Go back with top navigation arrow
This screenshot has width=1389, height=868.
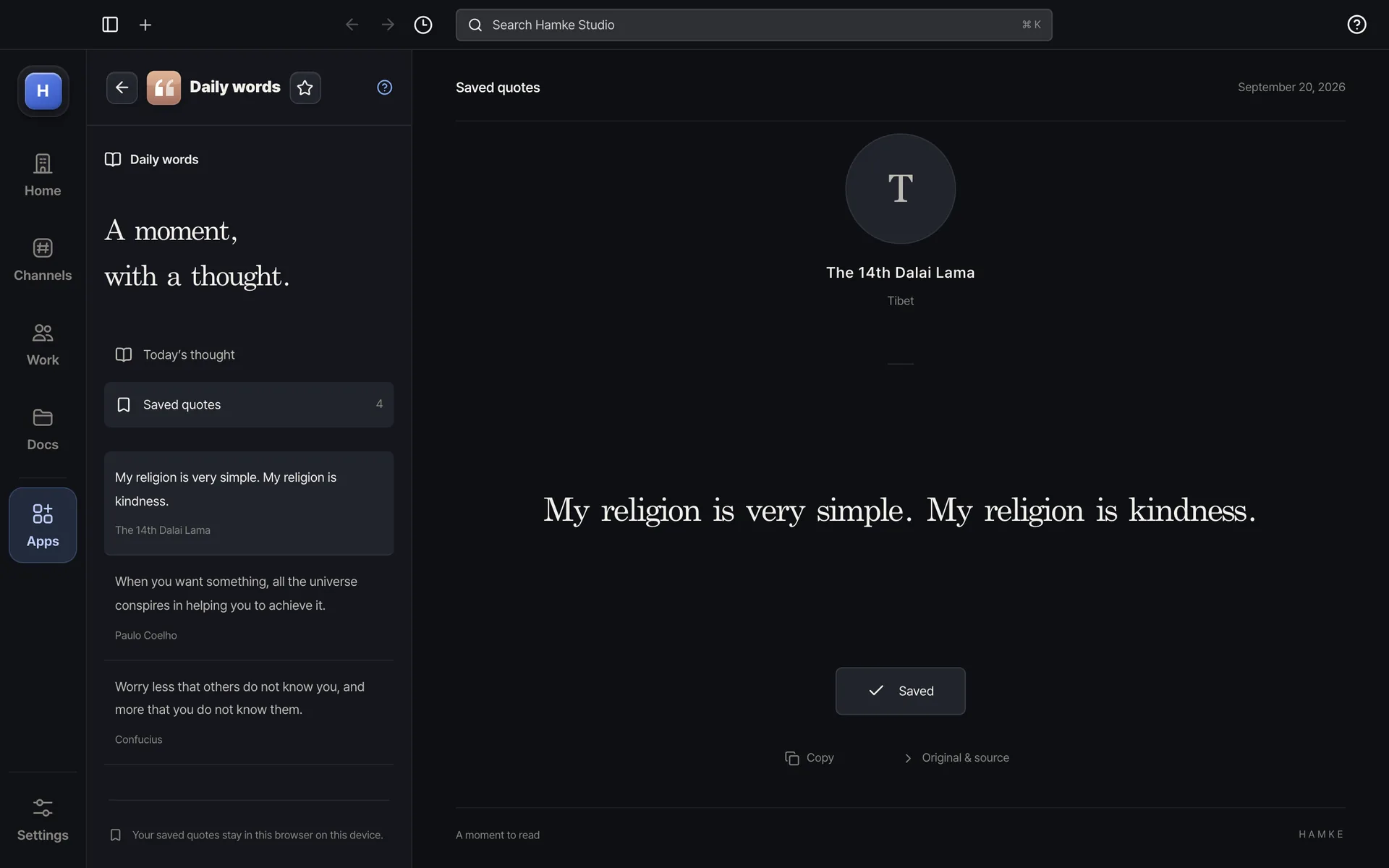(352, 25)
